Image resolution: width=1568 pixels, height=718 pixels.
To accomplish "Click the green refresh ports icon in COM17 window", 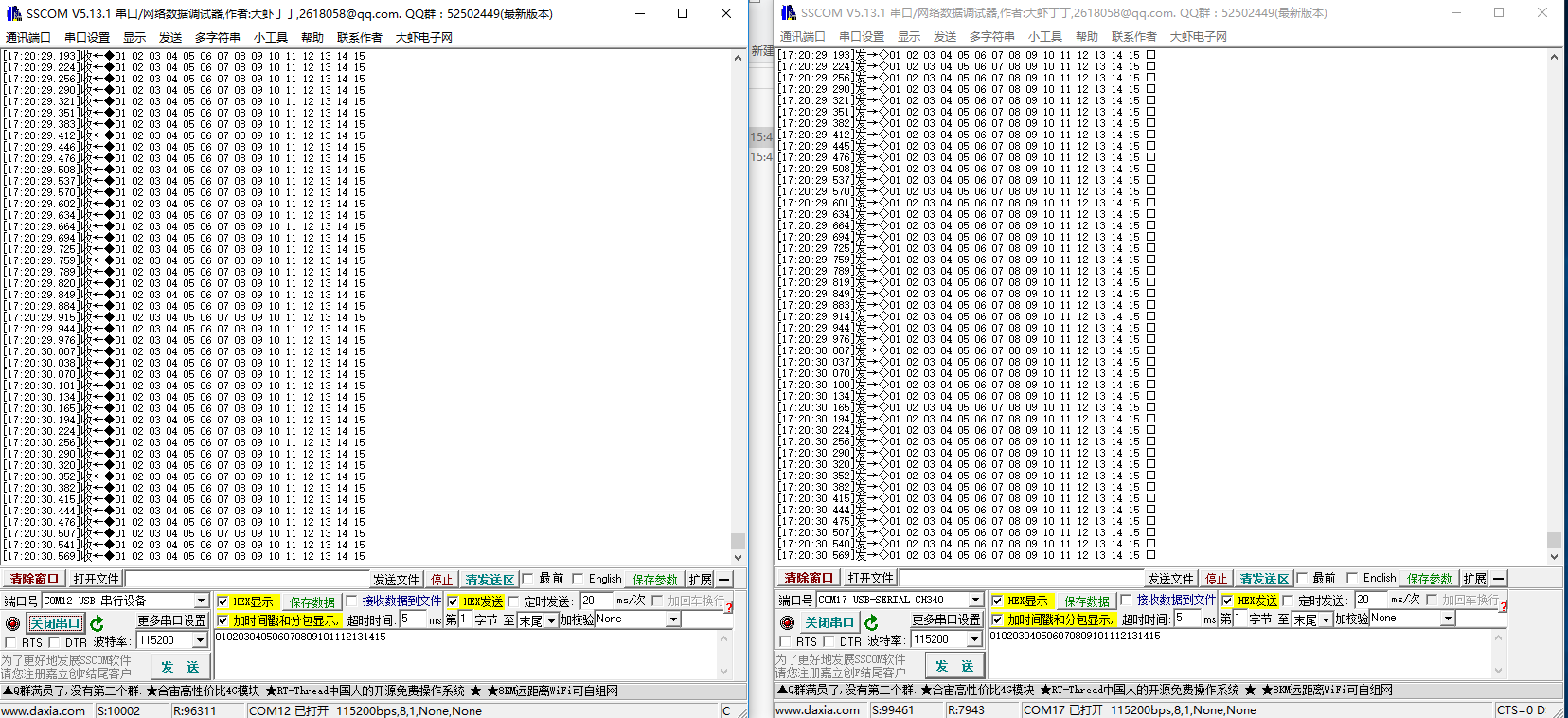I will (871, 622).
